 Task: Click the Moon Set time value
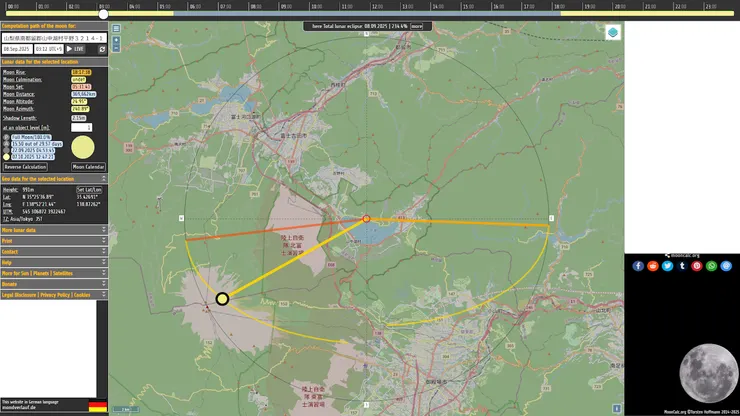point(81,87)
